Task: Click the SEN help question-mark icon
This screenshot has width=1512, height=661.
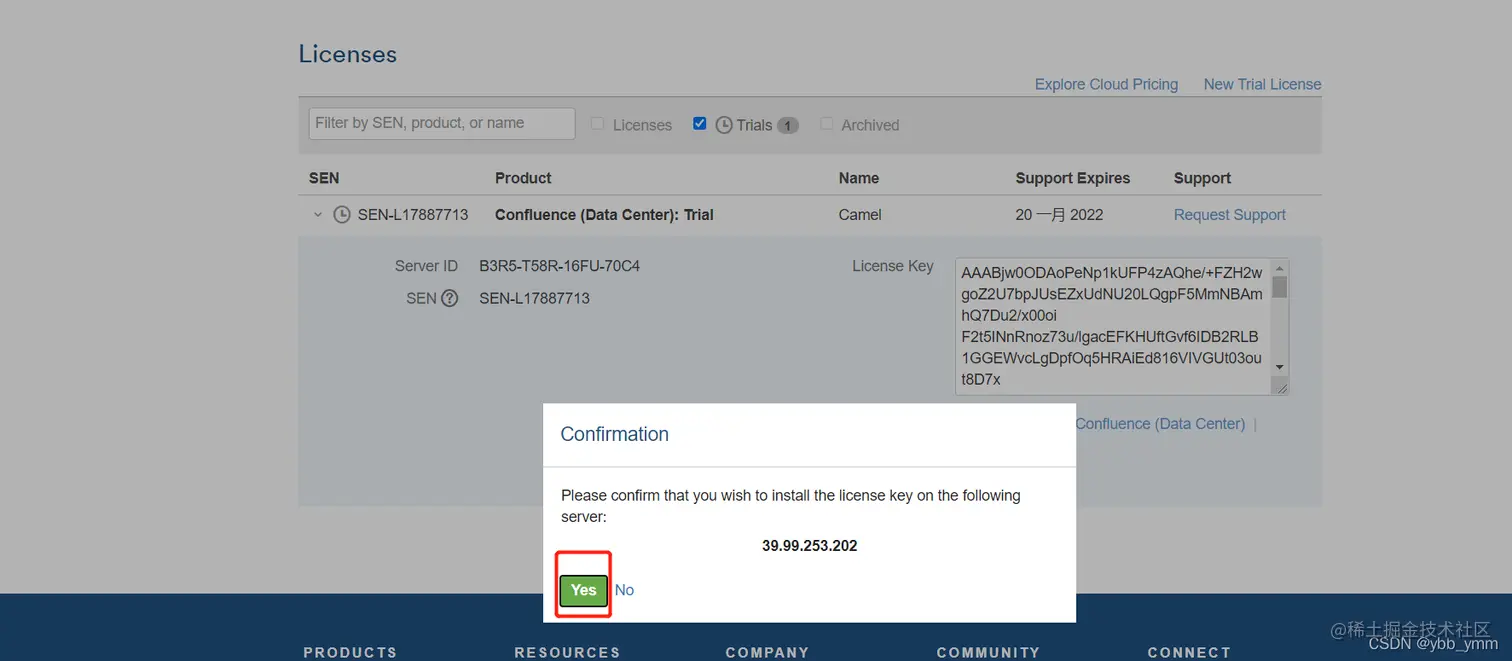Action: pyautogui.click(x=449, y=298)
